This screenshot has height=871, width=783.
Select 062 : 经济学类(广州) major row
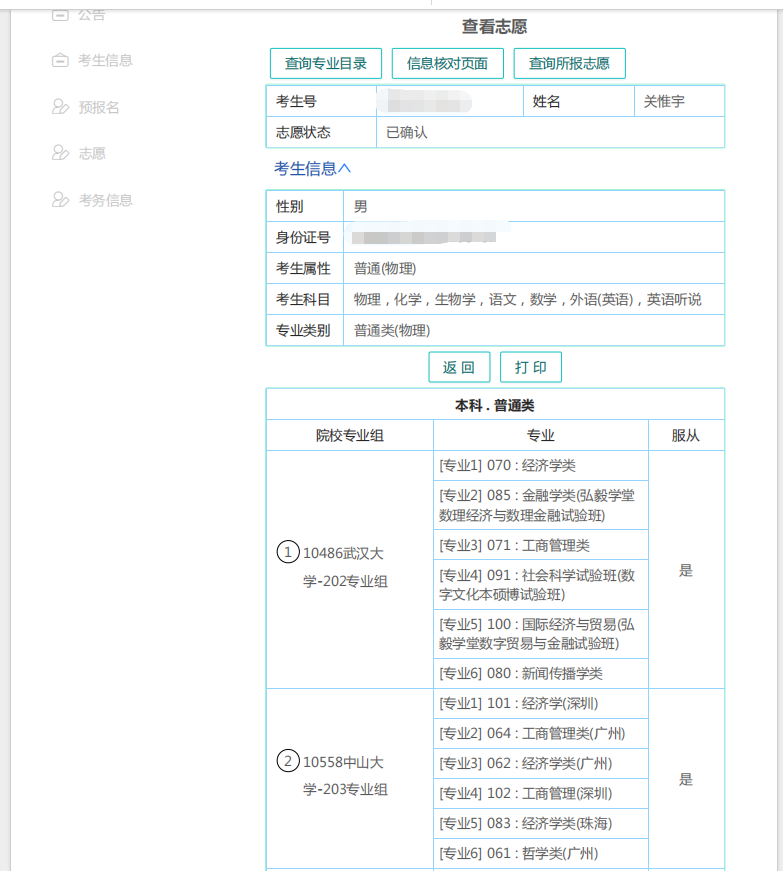(x=541, y=763)
